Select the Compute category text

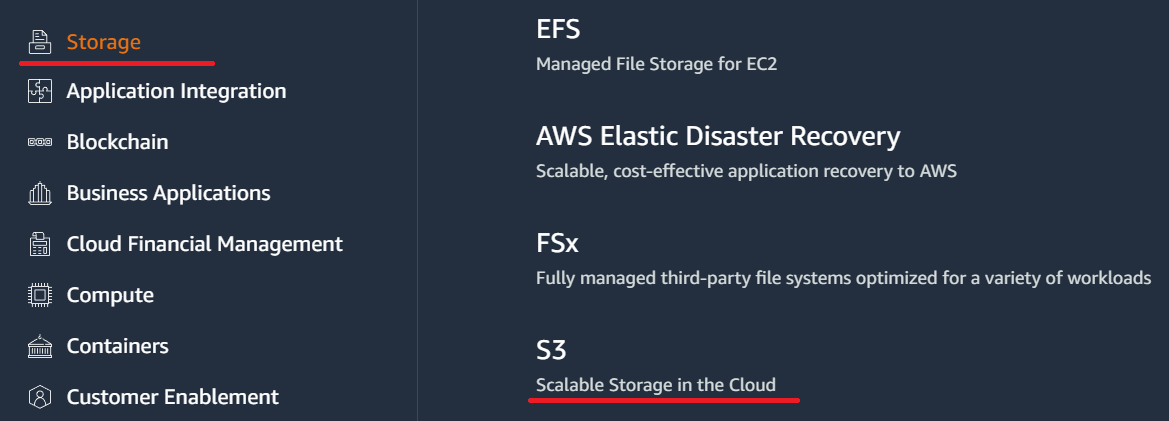[x=110, y=295]
